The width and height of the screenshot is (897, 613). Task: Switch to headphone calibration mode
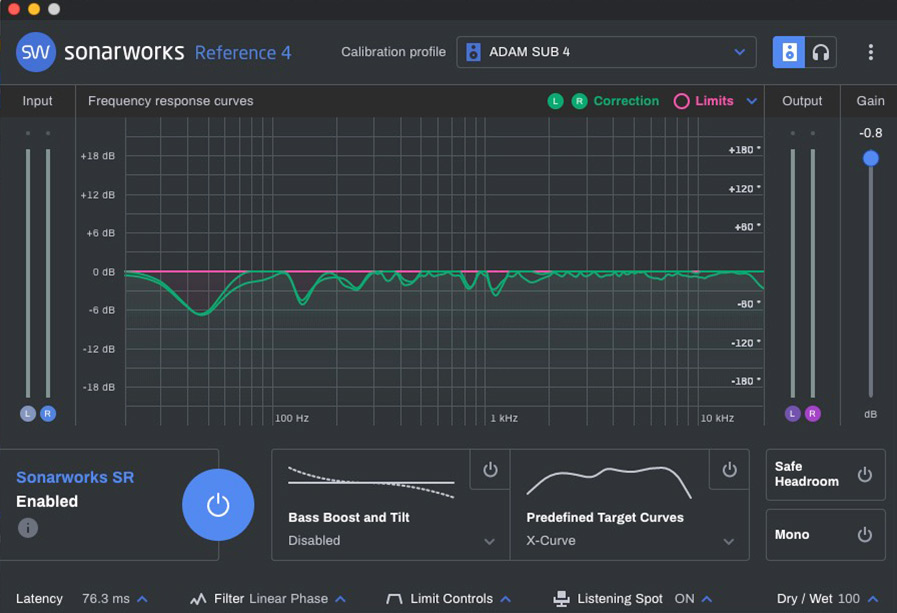pos(821,52)
